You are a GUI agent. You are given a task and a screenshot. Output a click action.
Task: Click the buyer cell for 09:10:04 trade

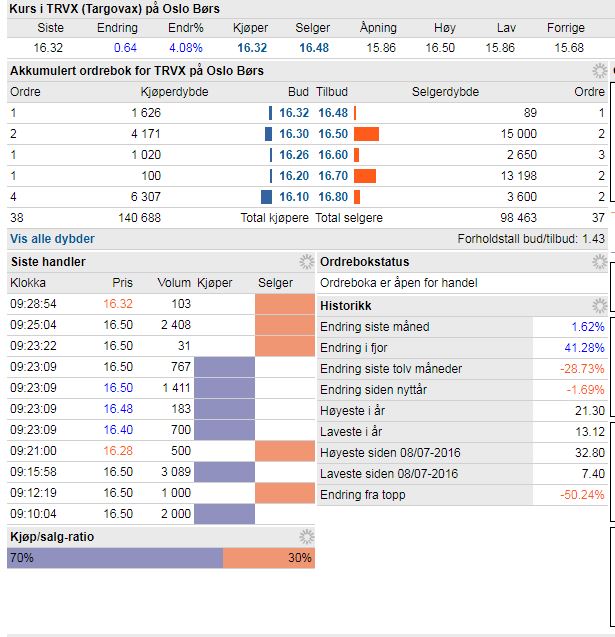click(x=225, y=514)
